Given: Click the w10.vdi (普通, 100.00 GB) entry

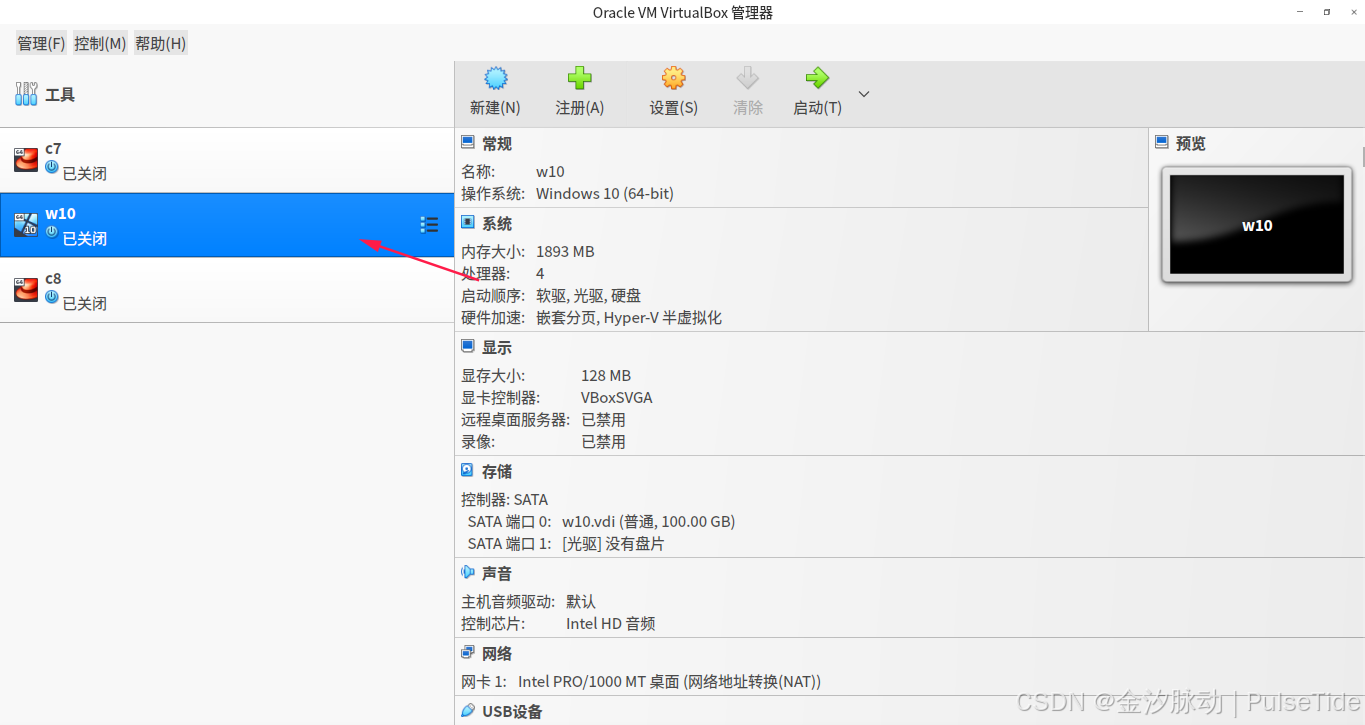Looking at the screenshot, I should tap(649, 521).
